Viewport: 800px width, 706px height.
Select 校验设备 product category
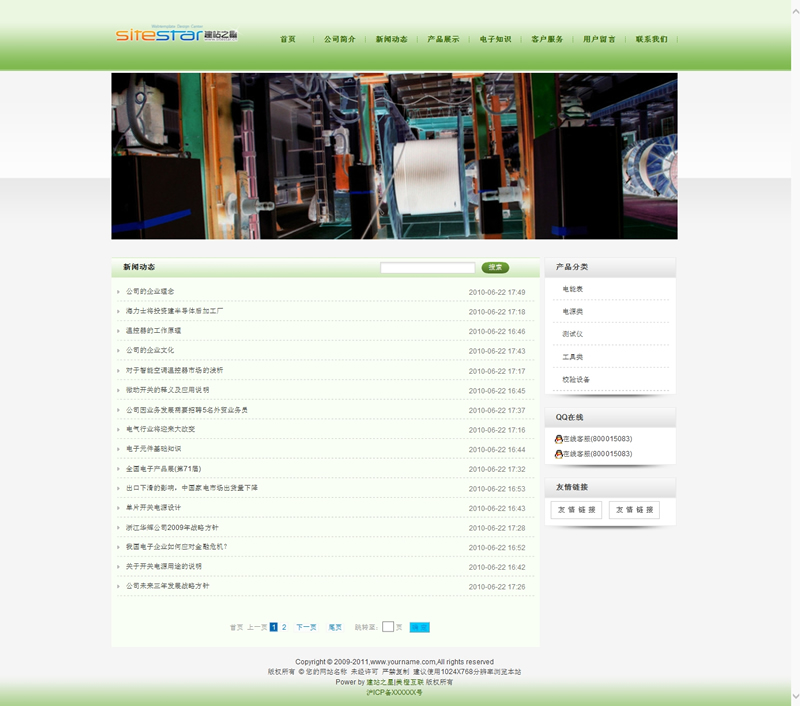(x=576, y=380)
